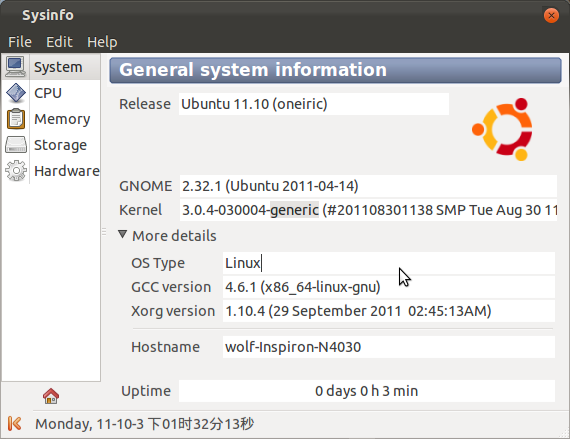Click the red home icon
Viewport: 570px width, 439px height.
pyautogui.click(x=51, y=396)
